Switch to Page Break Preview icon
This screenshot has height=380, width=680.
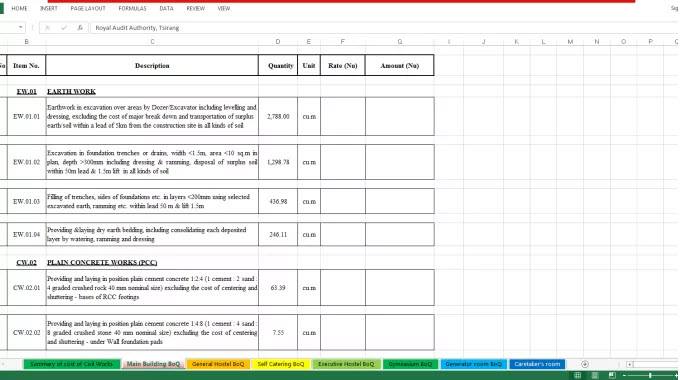pyautogui.click(x=612, y=375)
